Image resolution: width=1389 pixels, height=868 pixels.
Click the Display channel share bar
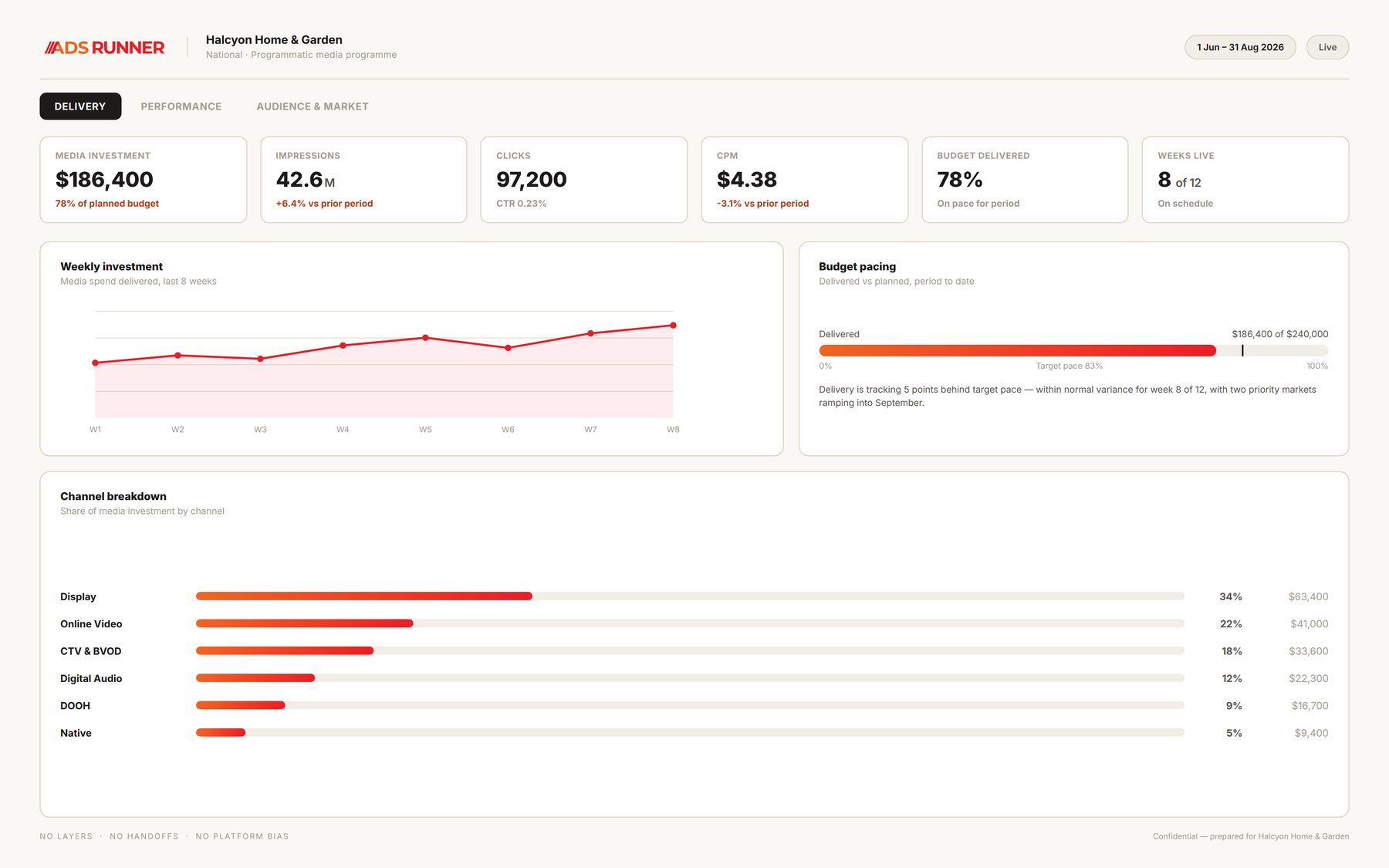click(x=690, y=596)
